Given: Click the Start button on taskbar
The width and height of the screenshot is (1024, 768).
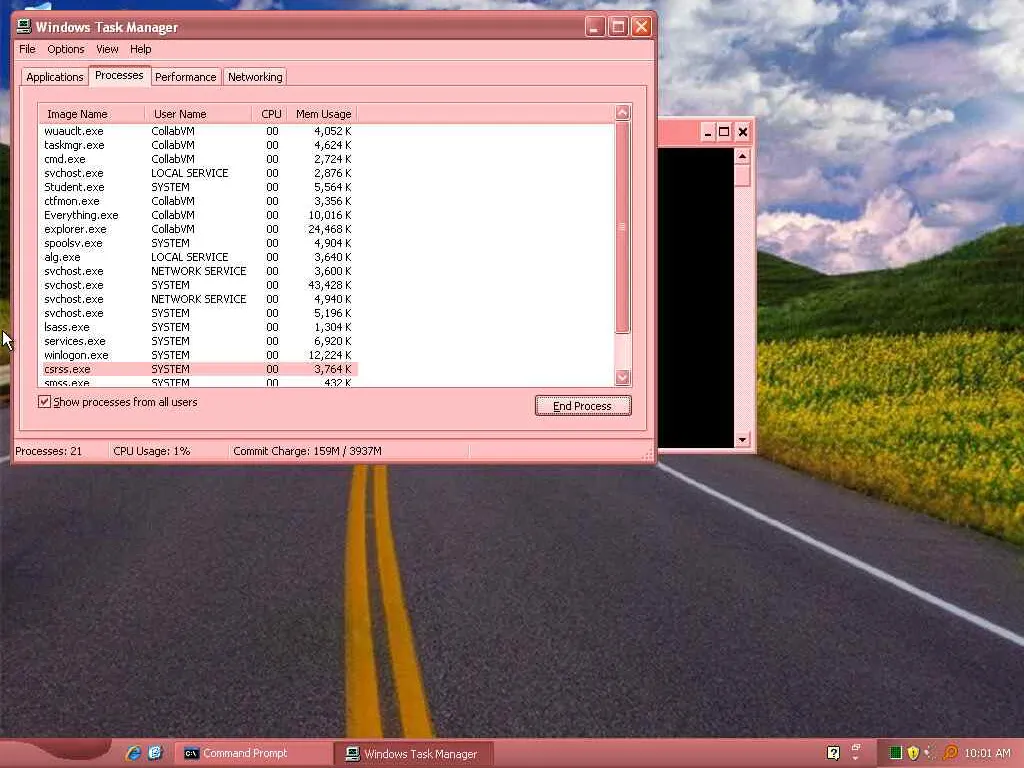Looking at the screenshot, I should coord(56,753).
